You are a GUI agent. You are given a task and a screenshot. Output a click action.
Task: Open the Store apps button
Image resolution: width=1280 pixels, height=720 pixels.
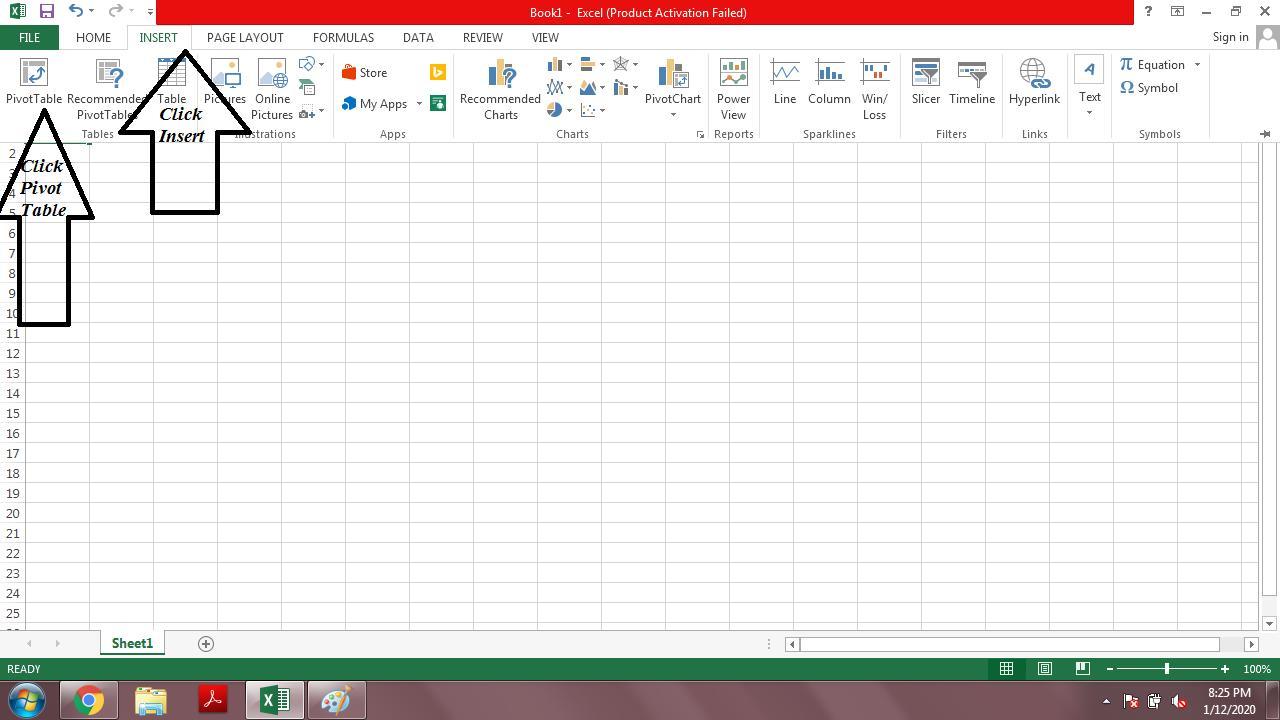coord(364,73)
